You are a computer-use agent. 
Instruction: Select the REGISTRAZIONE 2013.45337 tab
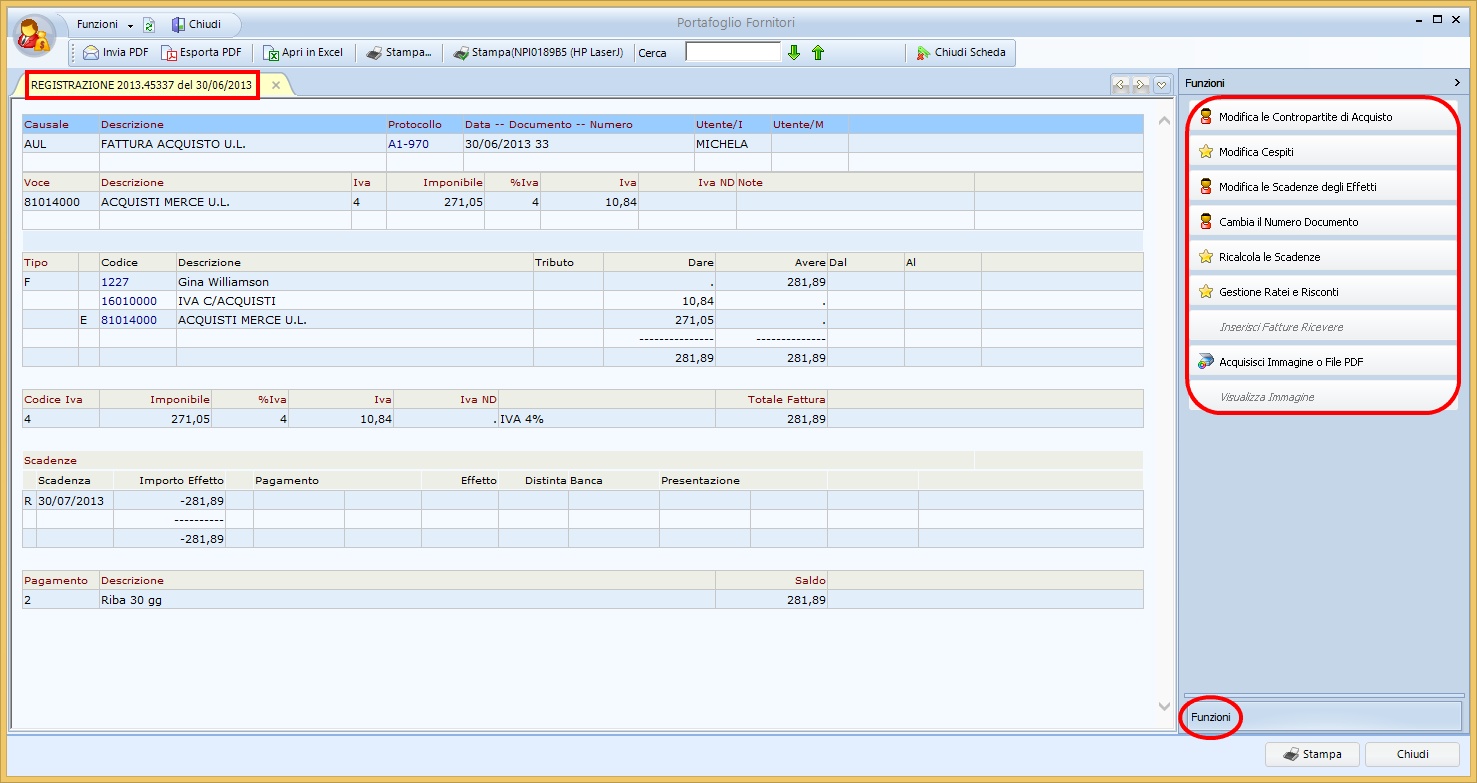[142, 86]
